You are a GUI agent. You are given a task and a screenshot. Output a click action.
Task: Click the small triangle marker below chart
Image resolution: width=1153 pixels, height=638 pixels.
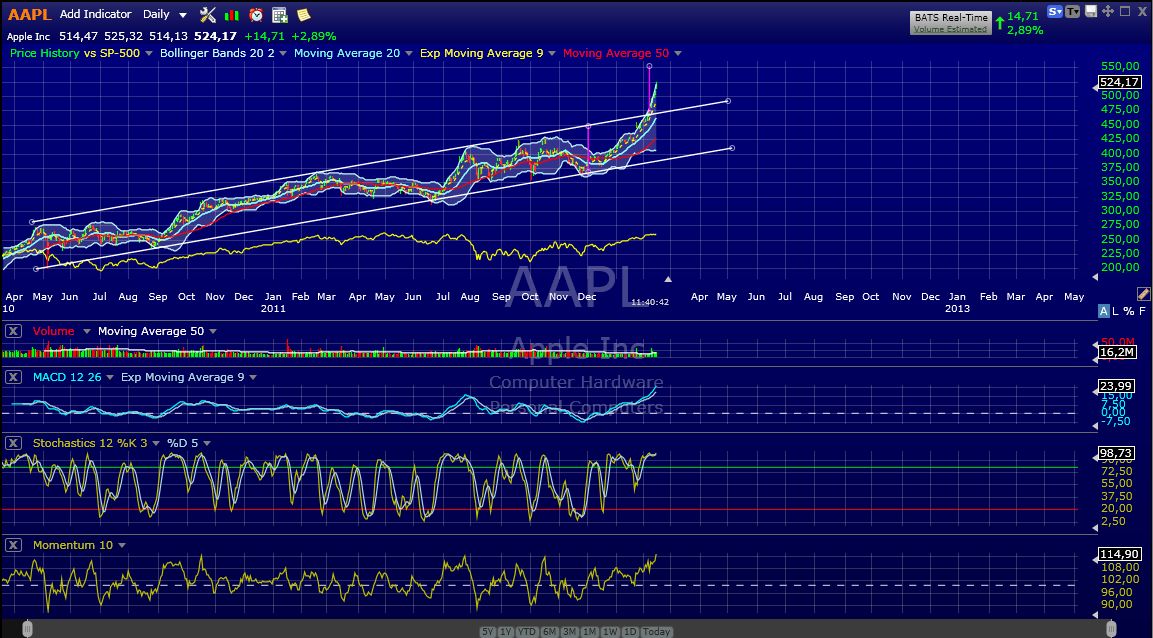(668, 279)
